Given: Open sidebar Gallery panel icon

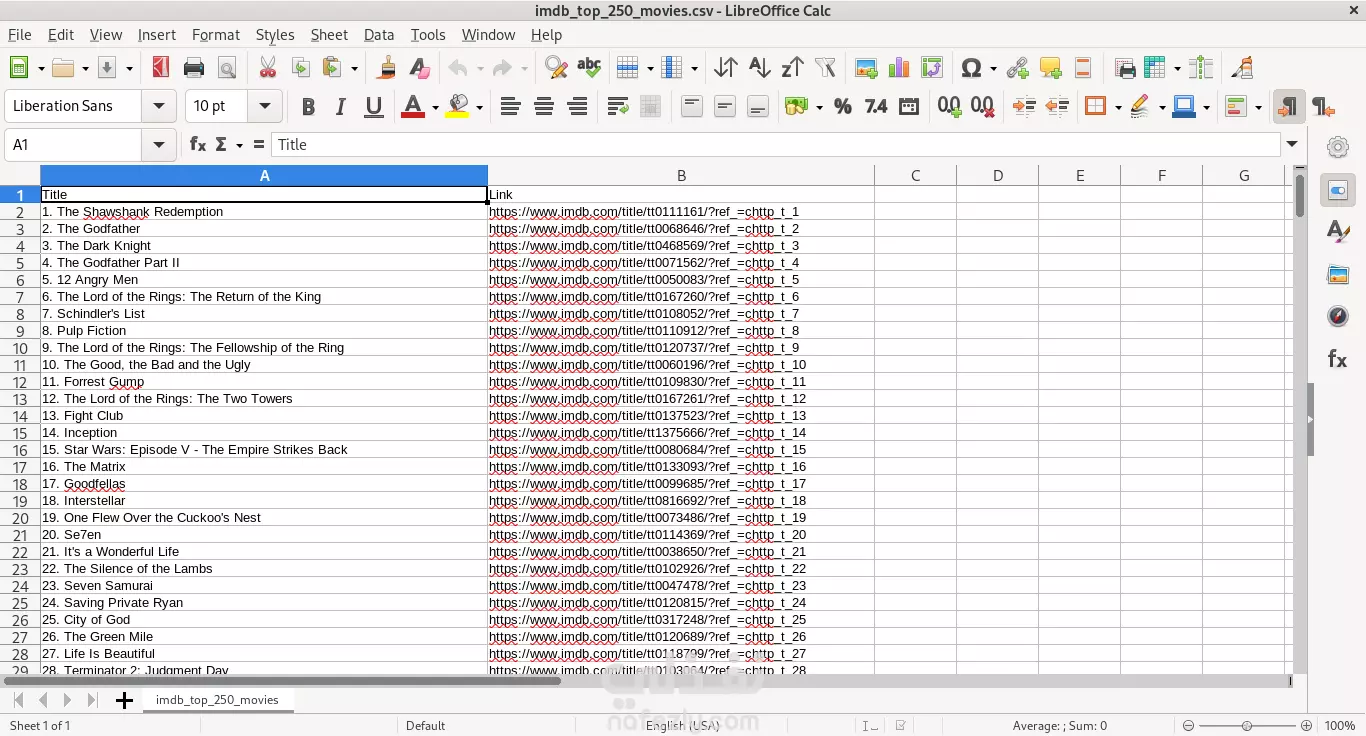Looking at the screenshot, I should click(1338, 274).
